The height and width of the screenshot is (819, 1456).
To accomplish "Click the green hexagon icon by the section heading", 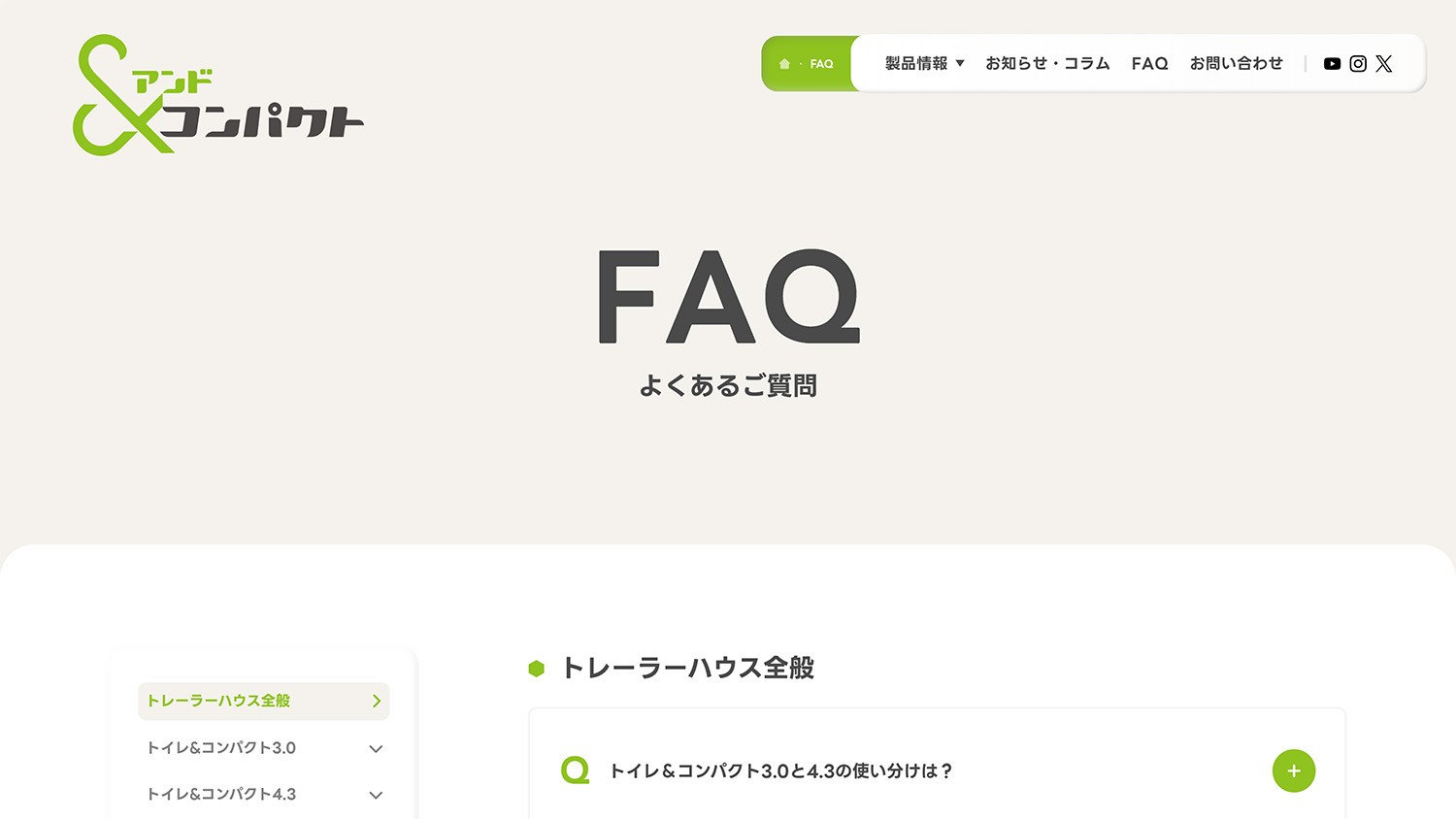I will 537,669.
